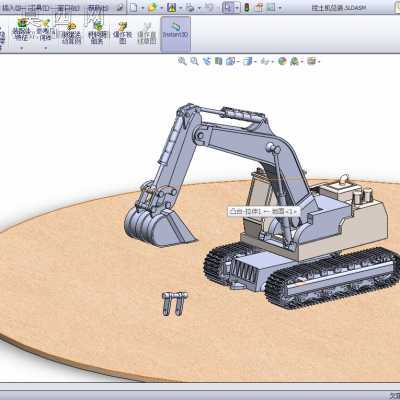Click the Save icon in the toolbar

pyautogui.click(x=172, y=7)
